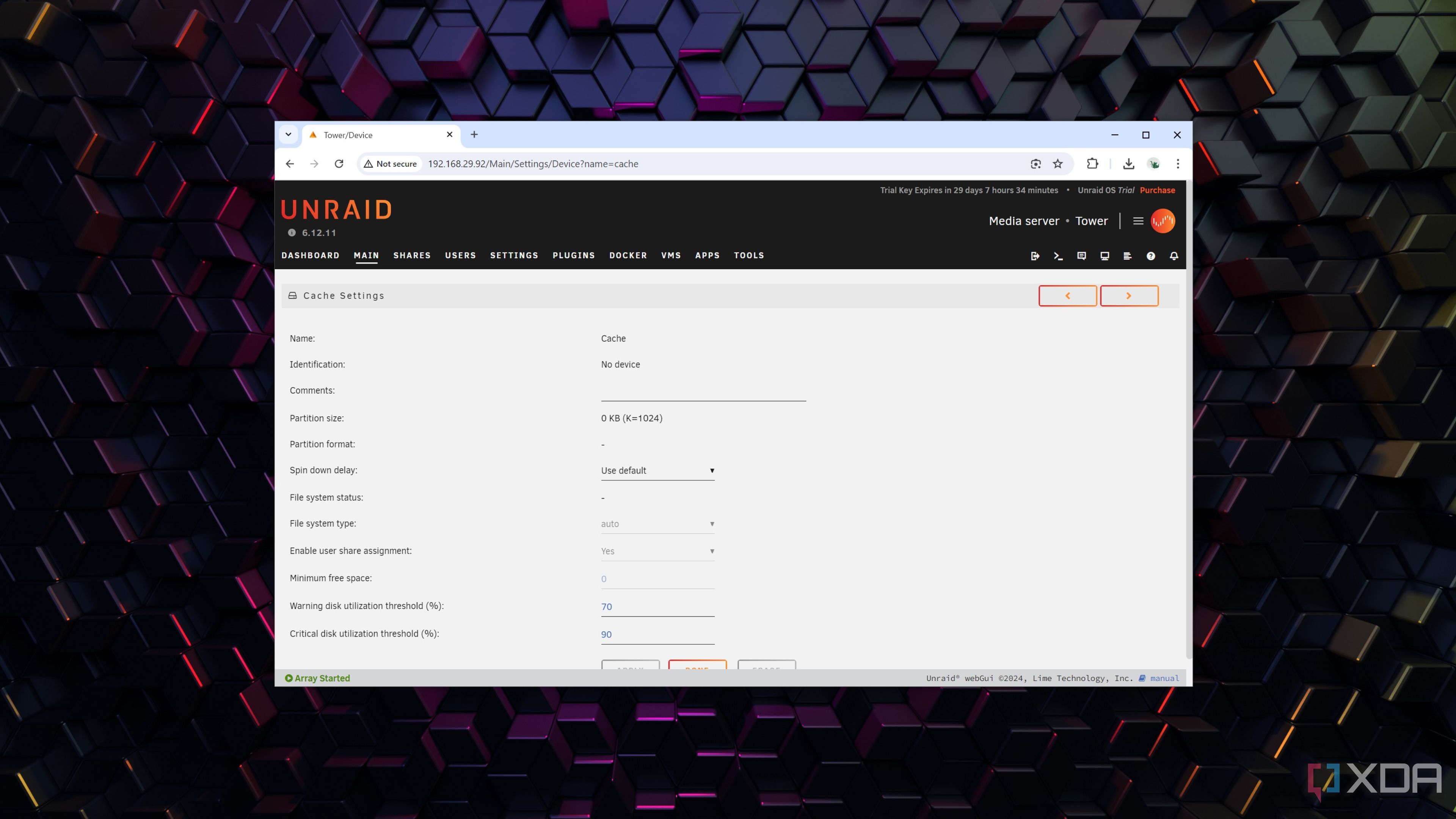Click the logout icon in the toolbar
Image resolution: width=1456 pixels, height=819 pixels.
(1036, 256)
